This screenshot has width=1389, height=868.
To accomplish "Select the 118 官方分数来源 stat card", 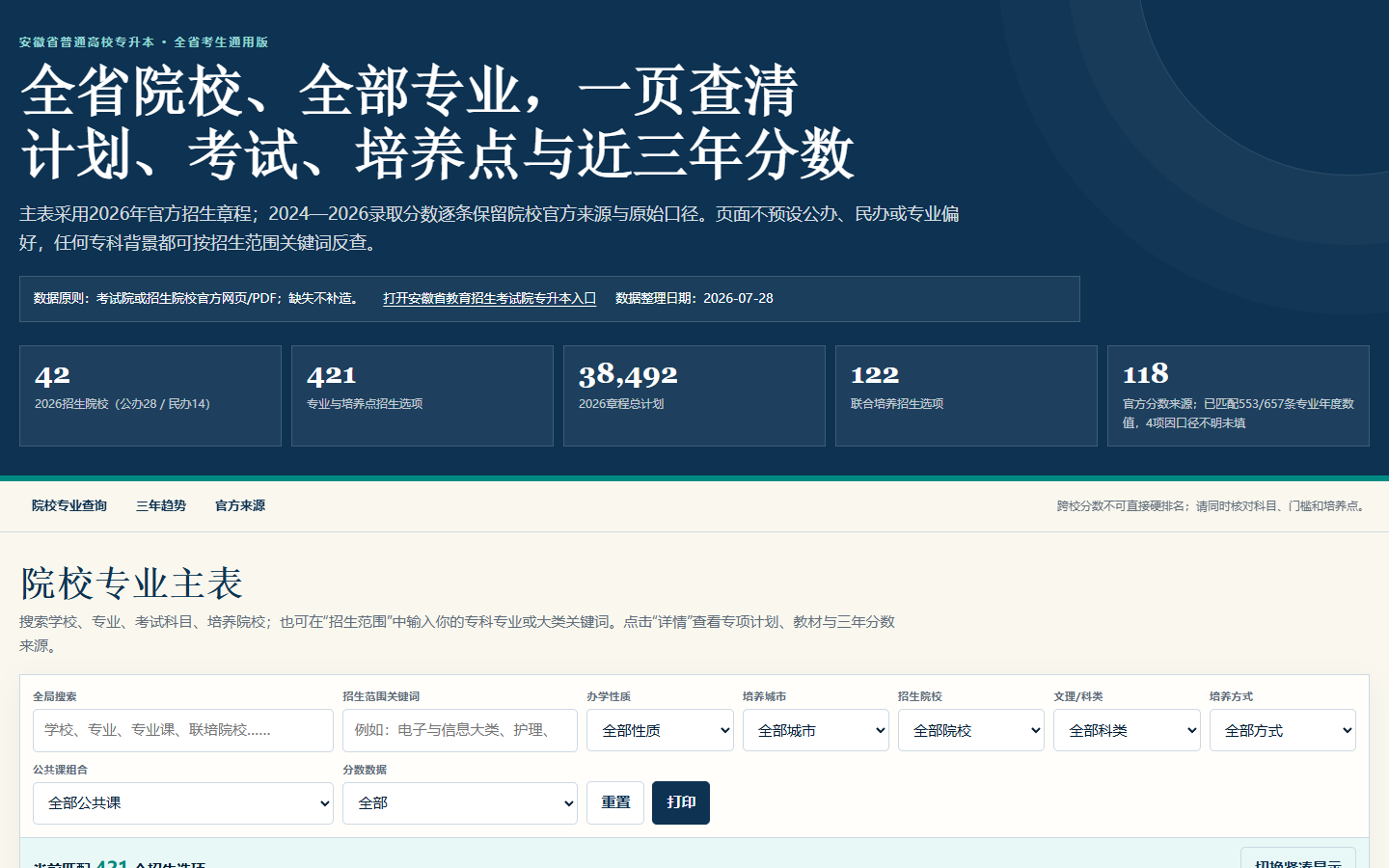I will pos(1239,395).
